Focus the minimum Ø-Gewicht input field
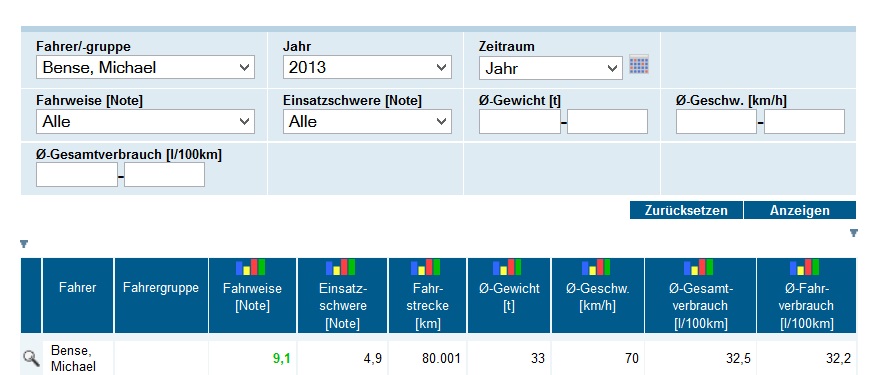Viewport: 875px width, 375px height. tap(520, 122)
